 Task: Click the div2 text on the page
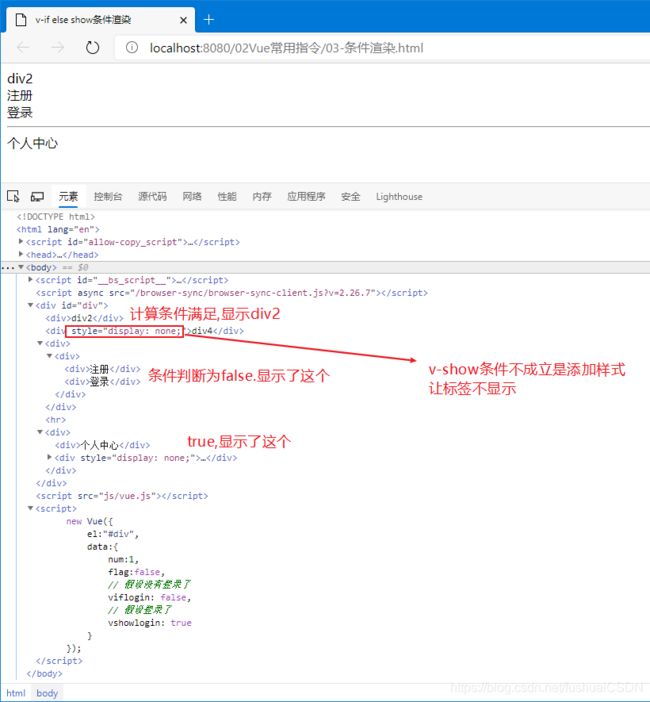coord(20,79)
